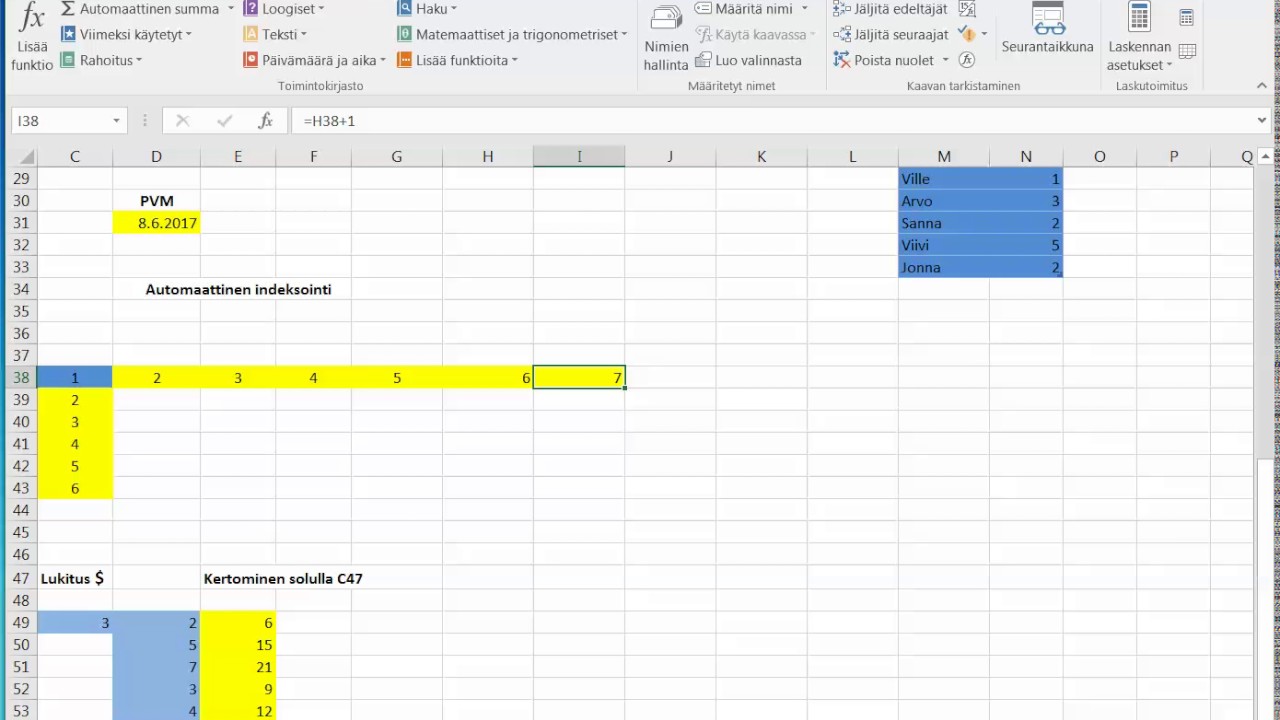Open Matemaattiset ja trigonometriset functions icon
Screen dimensions: 1280x720
click(404, 34)
